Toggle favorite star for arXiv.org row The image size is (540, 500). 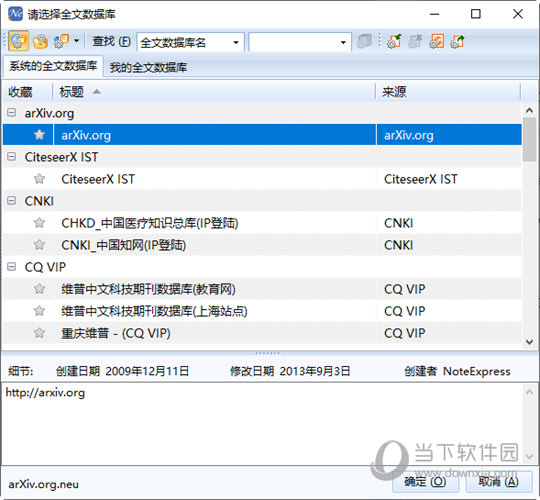pyautogui.click(x=39, y=135)
